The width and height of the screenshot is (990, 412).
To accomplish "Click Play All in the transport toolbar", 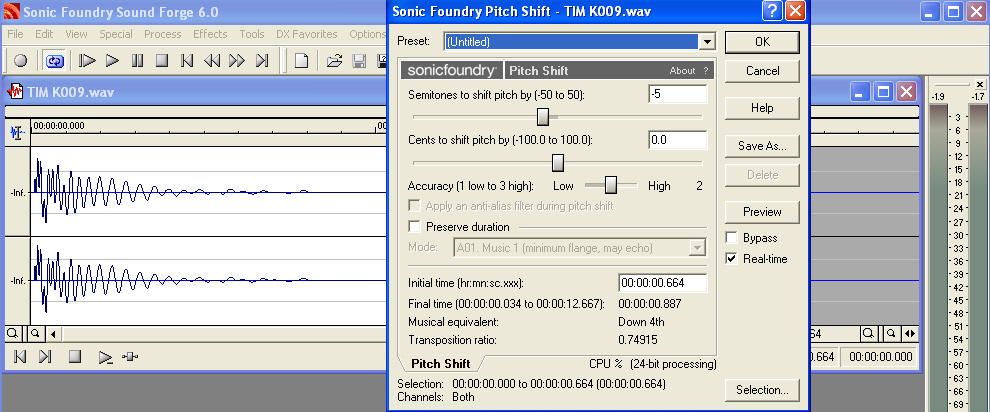I will [87, 61].
